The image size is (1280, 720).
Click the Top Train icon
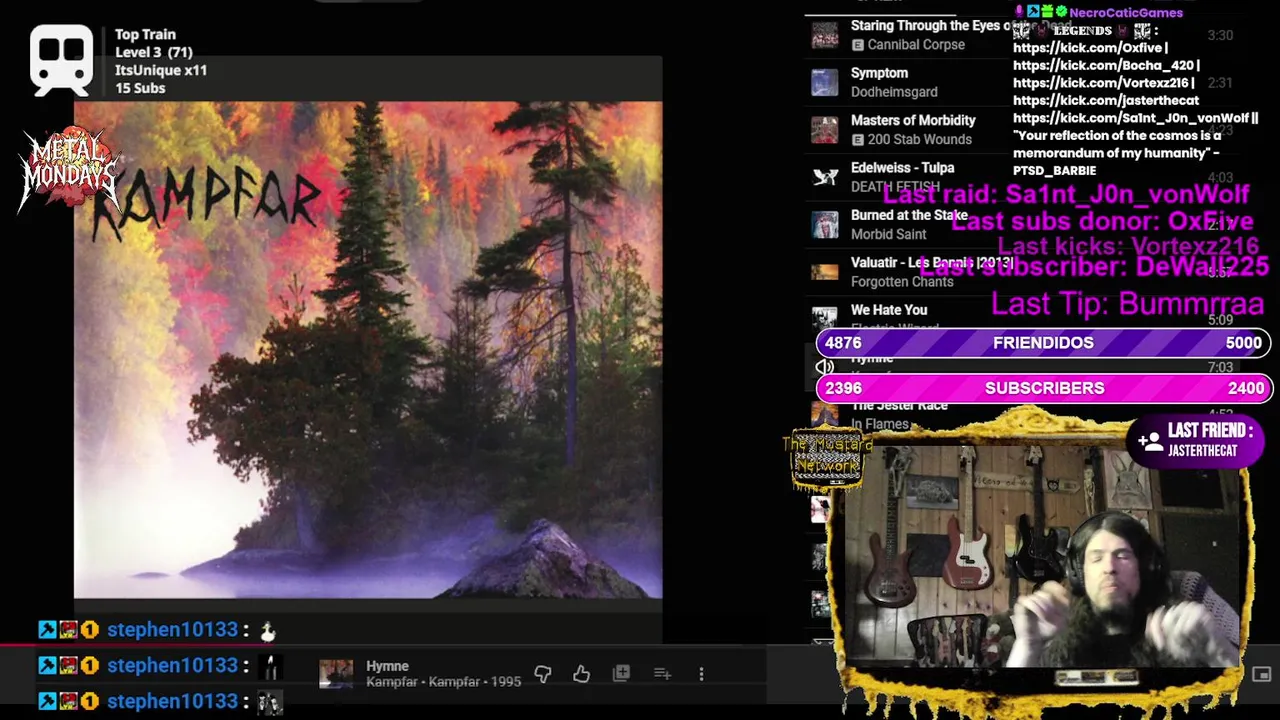62,61
